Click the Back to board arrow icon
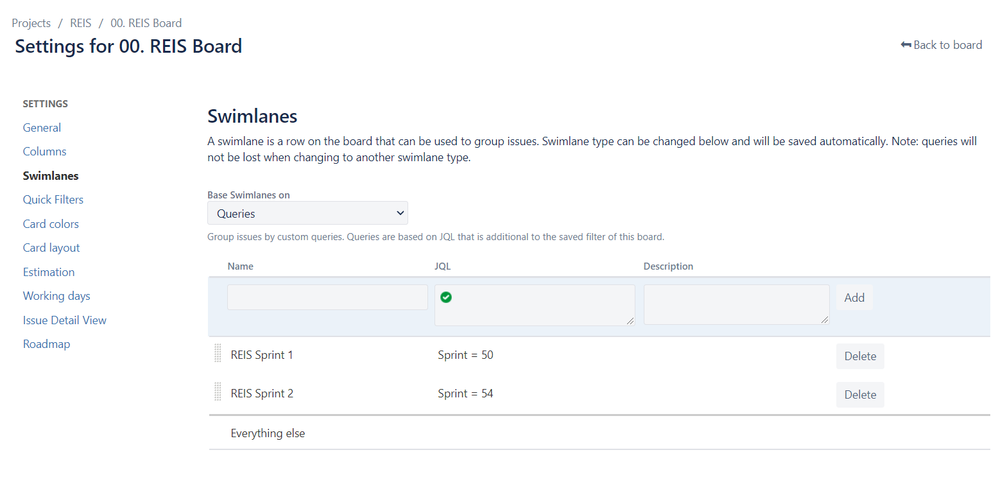998x504 pixels. [x=906, y=45]
